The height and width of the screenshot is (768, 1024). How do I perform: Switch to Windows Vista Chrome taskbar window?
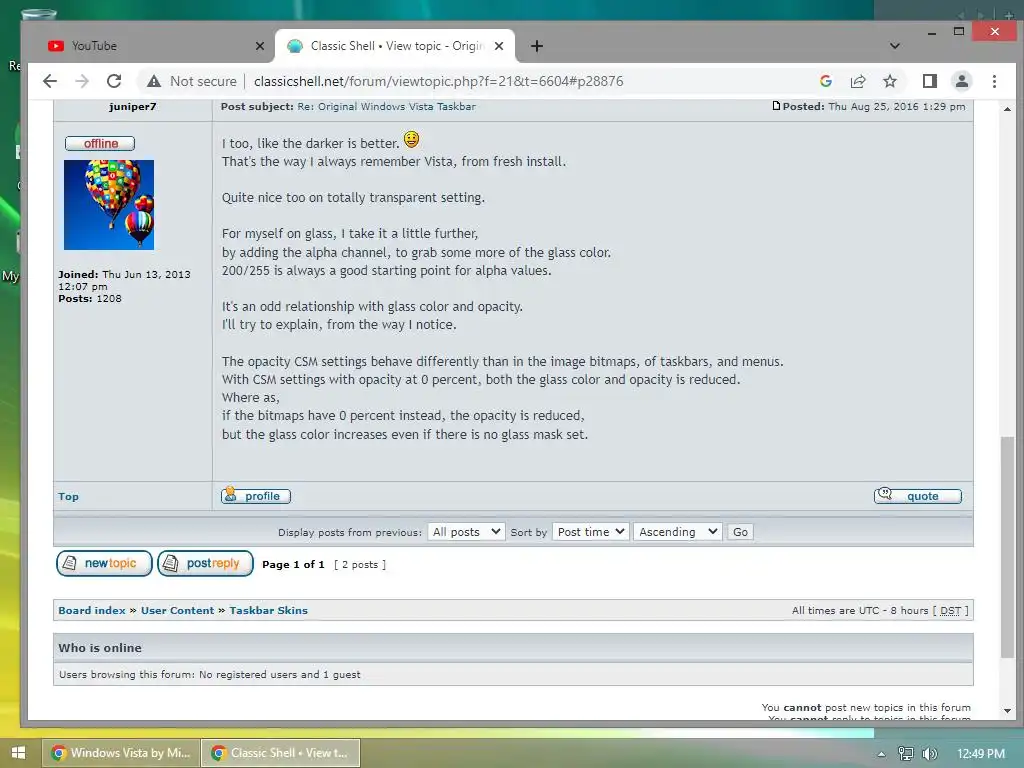click(x=121, y=753)
